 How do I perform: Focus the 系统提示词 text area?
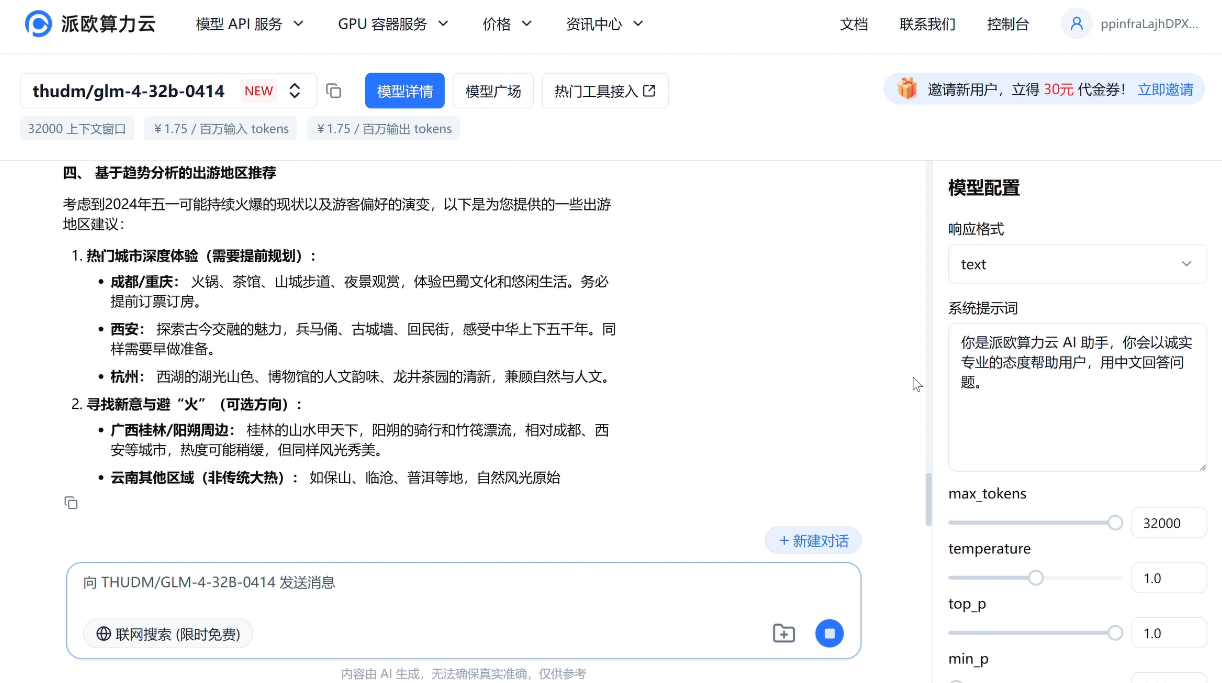pos(1077,397)
